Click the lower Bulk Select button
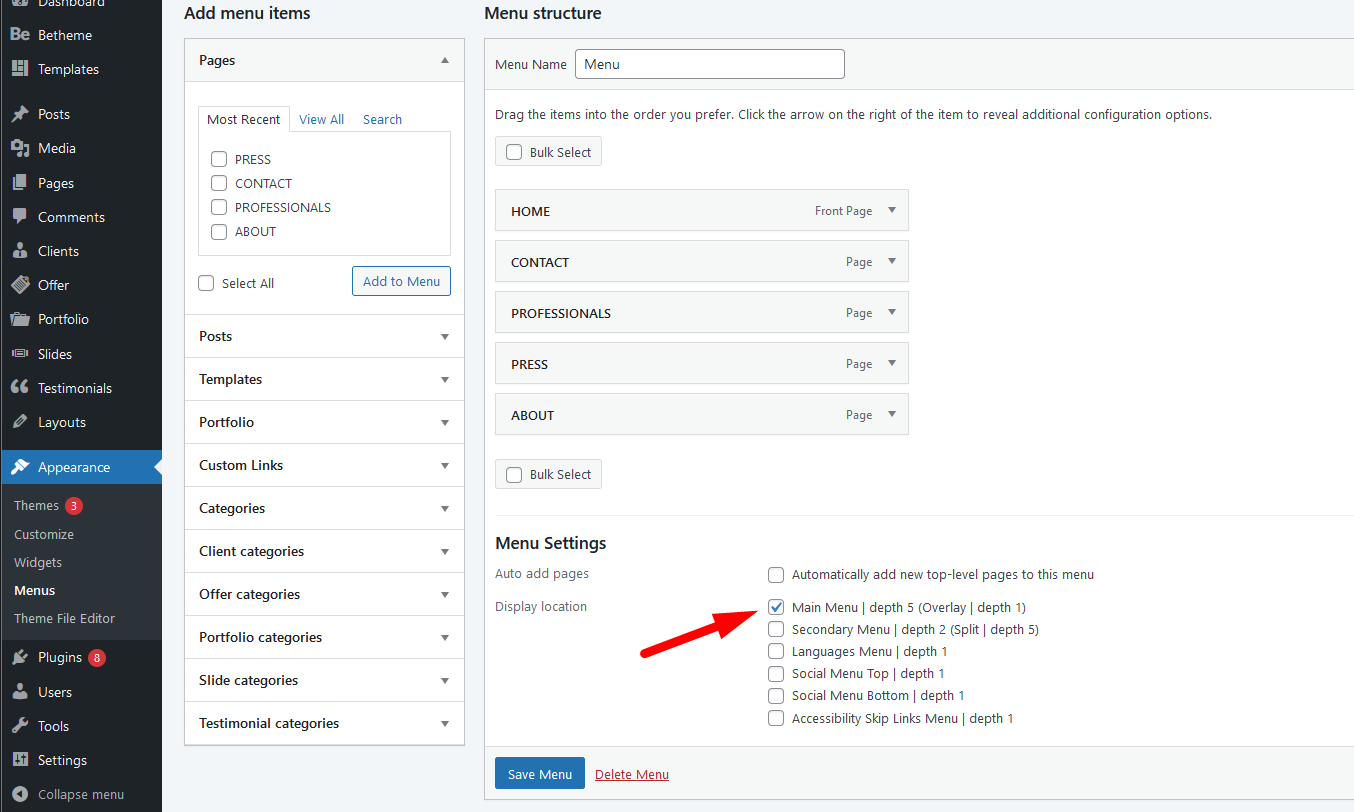The image size is (1354, 812). coord(548,474)
